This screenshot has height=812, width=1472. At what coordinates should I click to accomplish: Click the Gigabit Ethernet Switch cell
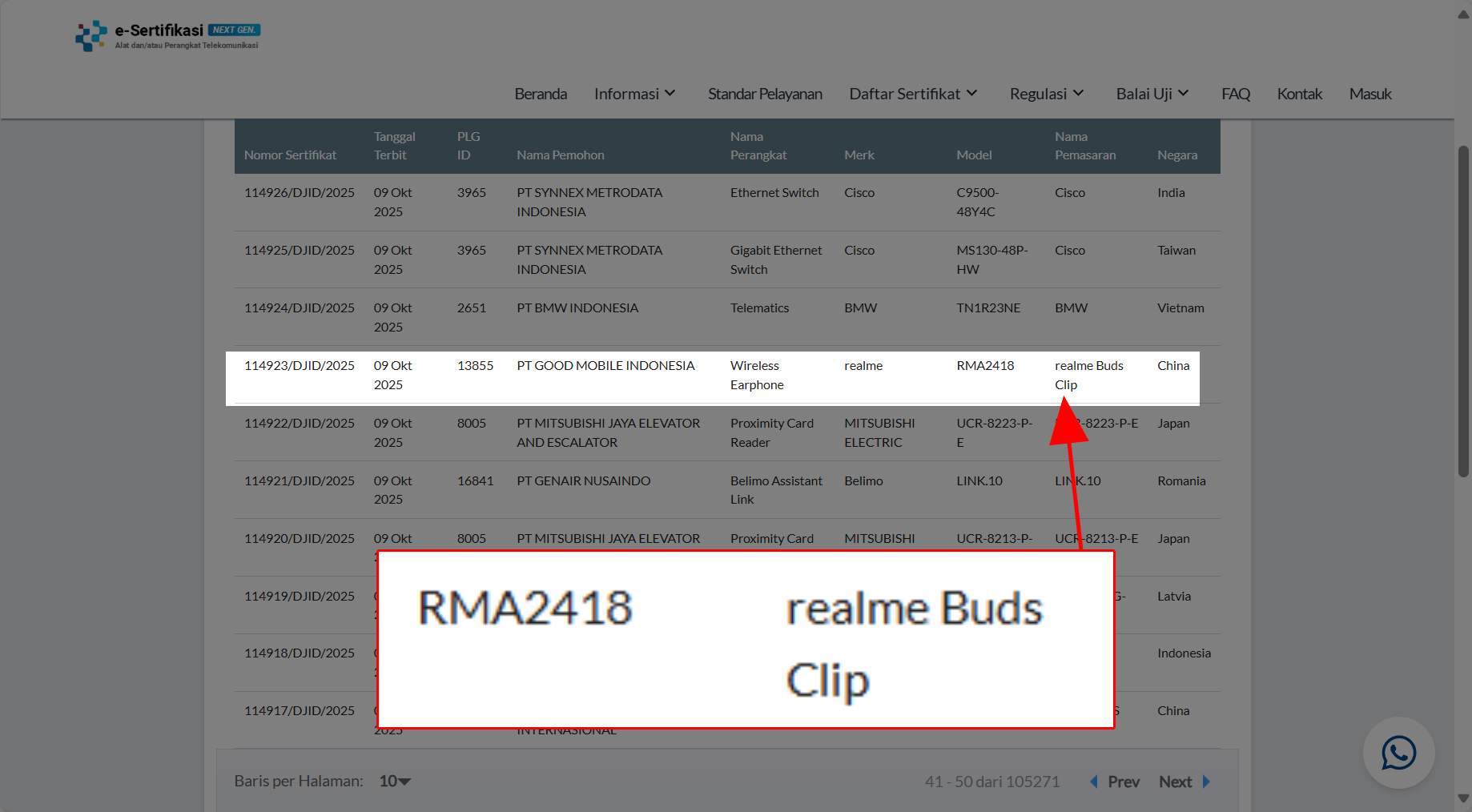coord(776,259)
